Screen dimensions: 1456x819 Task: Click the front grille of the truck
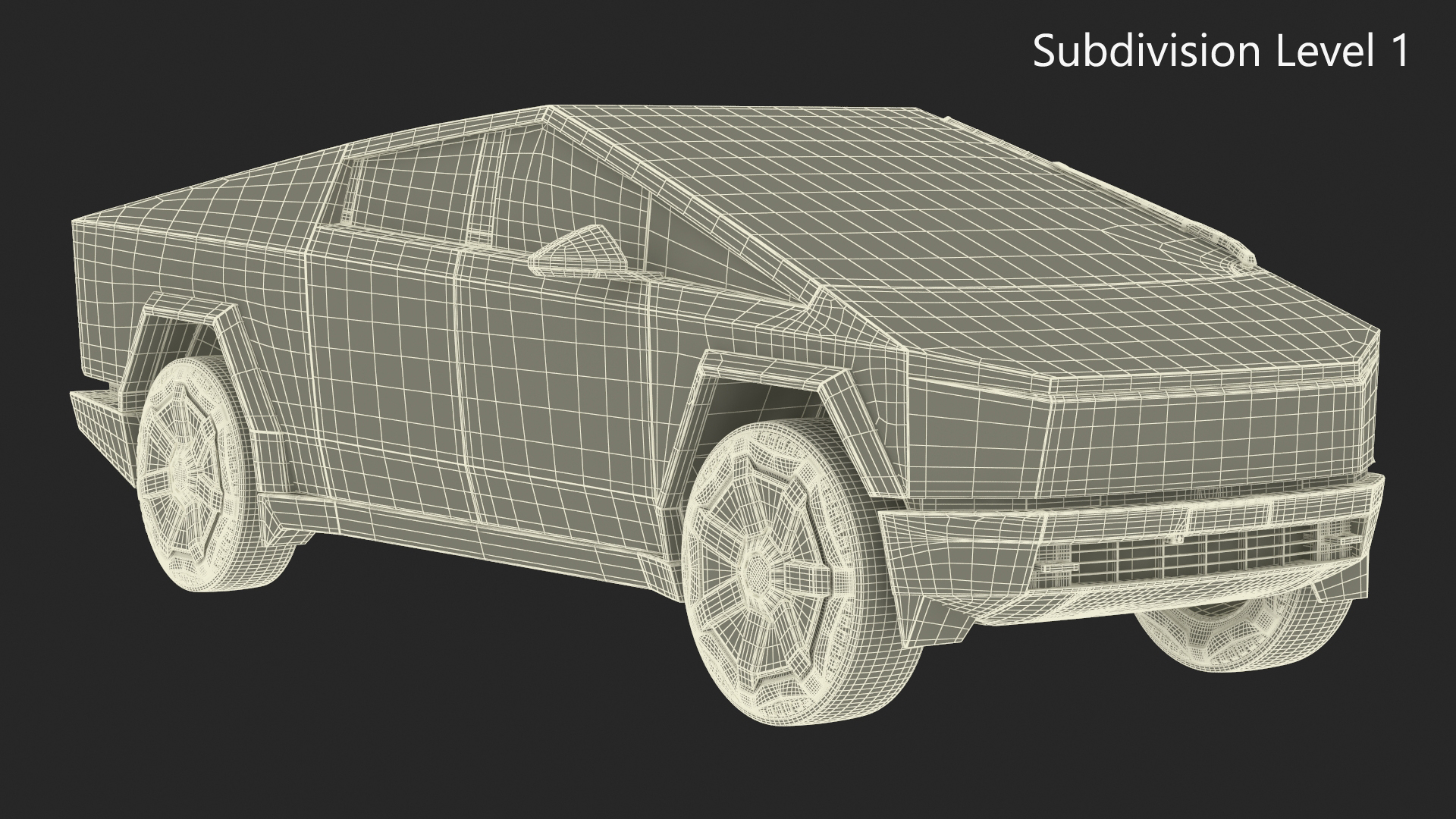pos(1201,556)
